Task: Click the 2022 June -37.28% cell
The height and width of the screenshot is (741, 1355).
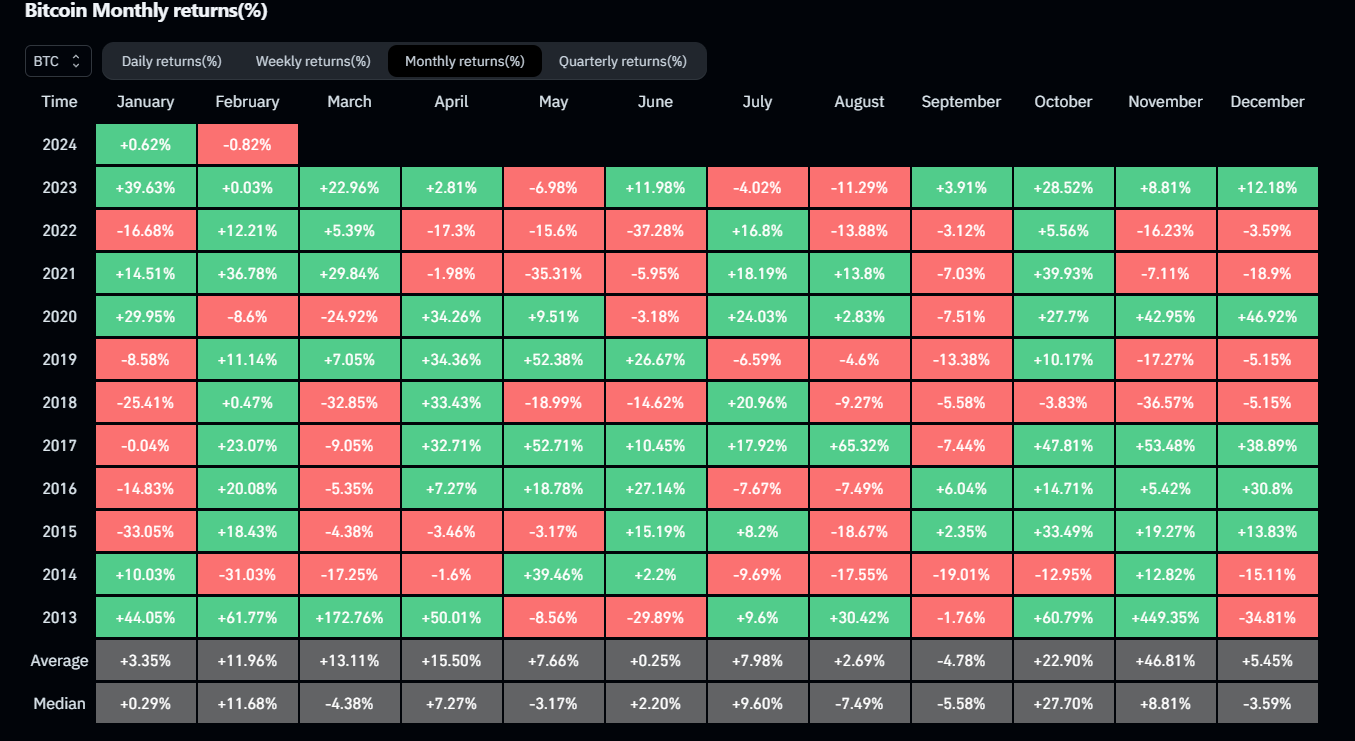Action: coord(655,230)
